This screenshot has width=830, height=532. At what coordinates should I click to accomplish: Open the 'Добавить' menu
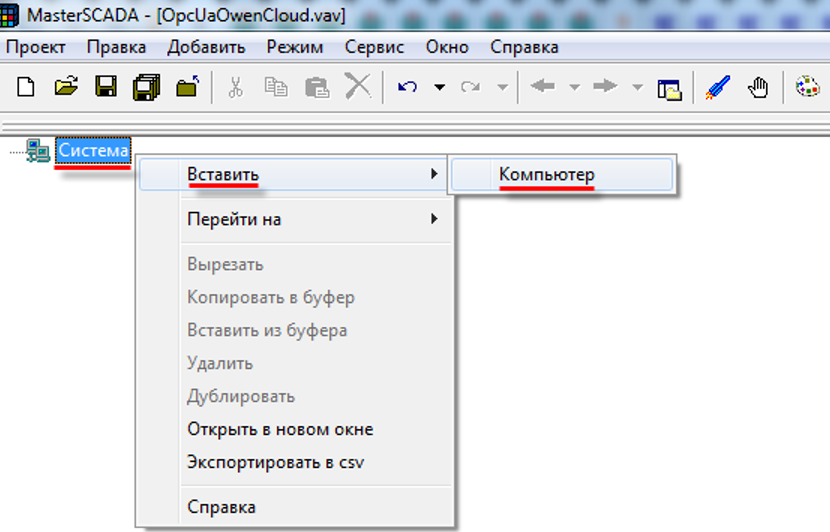coord(206,47)
